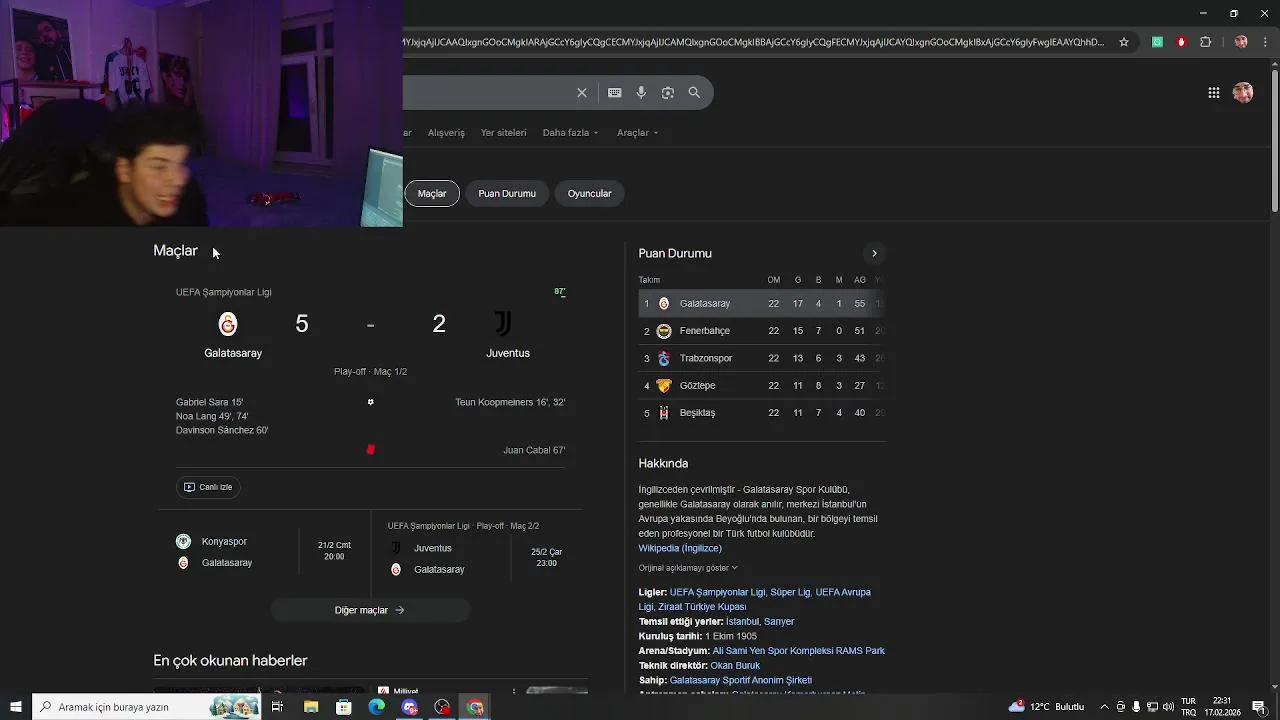
Task: Show hidden system tray icons
Action: tap(1104, 707)
